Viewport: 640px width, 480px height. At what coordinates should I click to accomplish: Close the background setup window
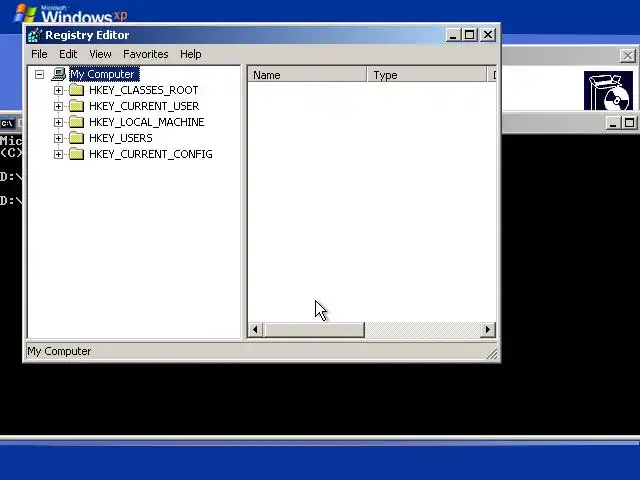[628, 56]
